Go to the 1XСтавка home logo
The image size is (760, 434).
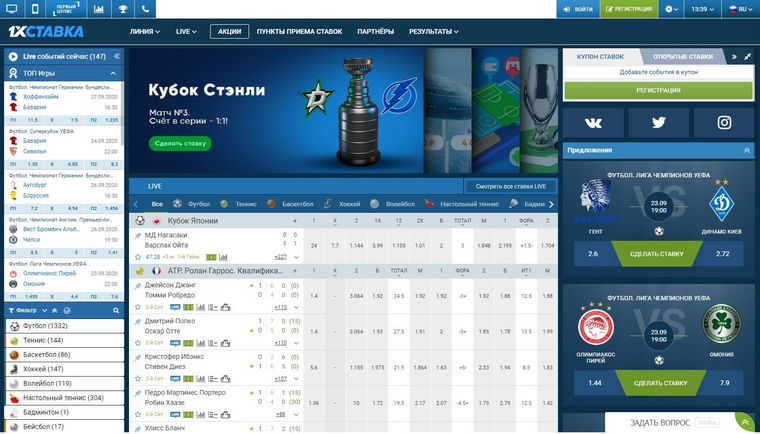(x=46, y=32)
